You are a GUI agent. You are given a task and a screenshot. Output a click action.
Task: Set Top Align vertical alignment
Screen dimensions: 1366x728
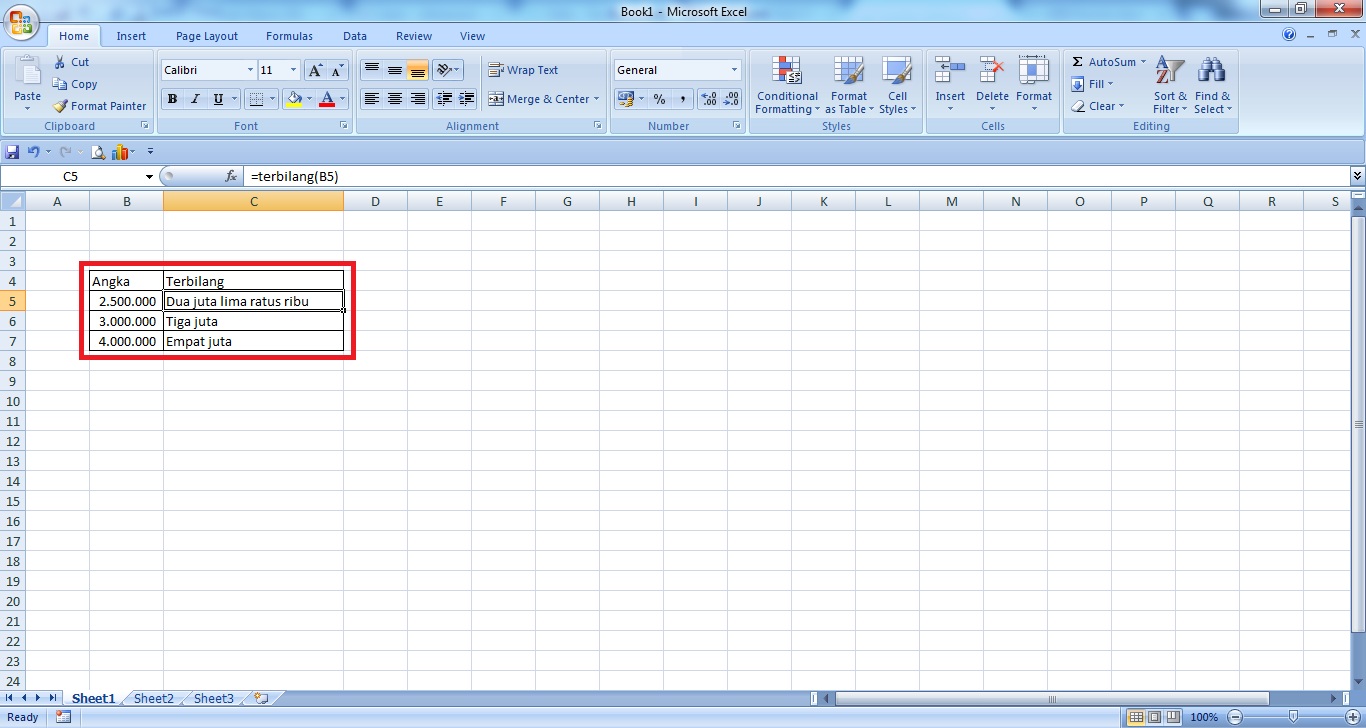372,70
